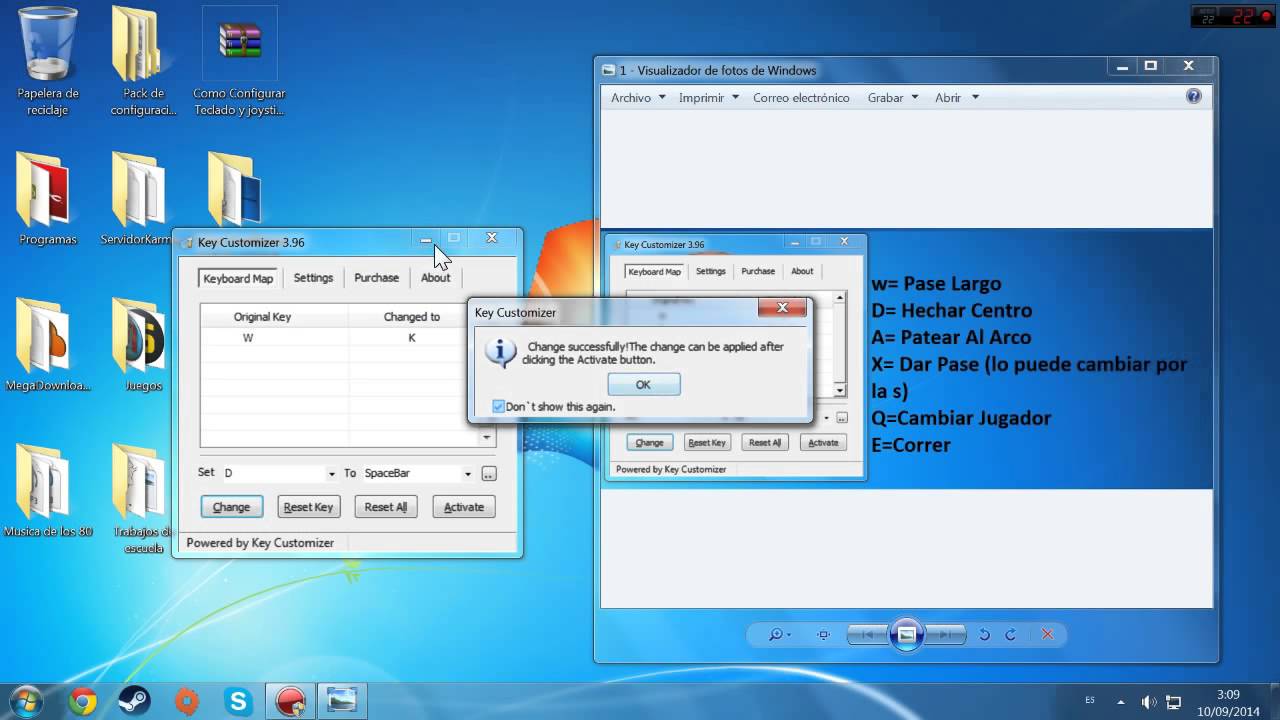Open the zoom magnifier control in viewer
The width and height of the screenshot is (1280, 720).
[x=780, y=635]
